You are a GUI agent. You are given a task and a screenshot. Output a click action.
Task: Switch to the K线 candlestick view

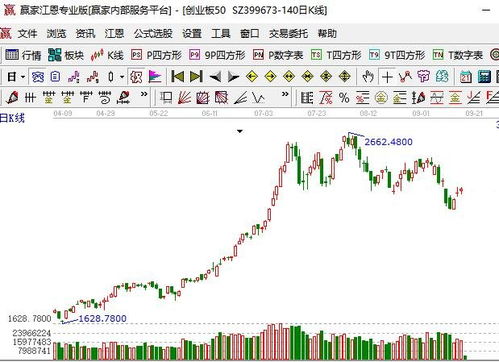[x=107, y=55]
